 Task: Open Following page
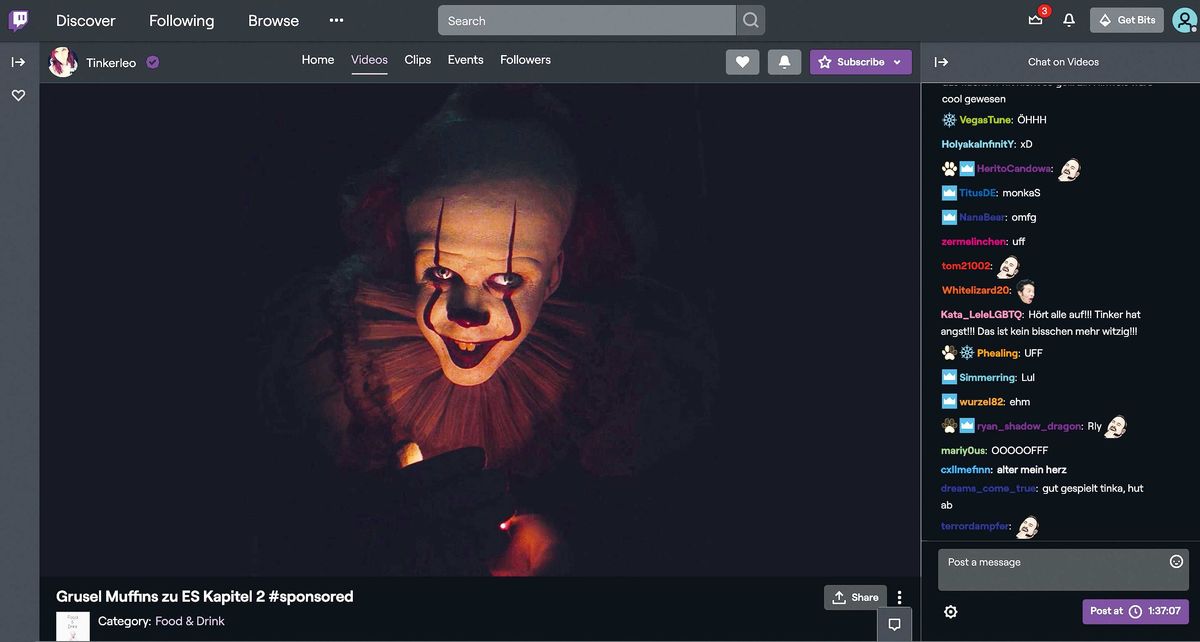(182, 20)
